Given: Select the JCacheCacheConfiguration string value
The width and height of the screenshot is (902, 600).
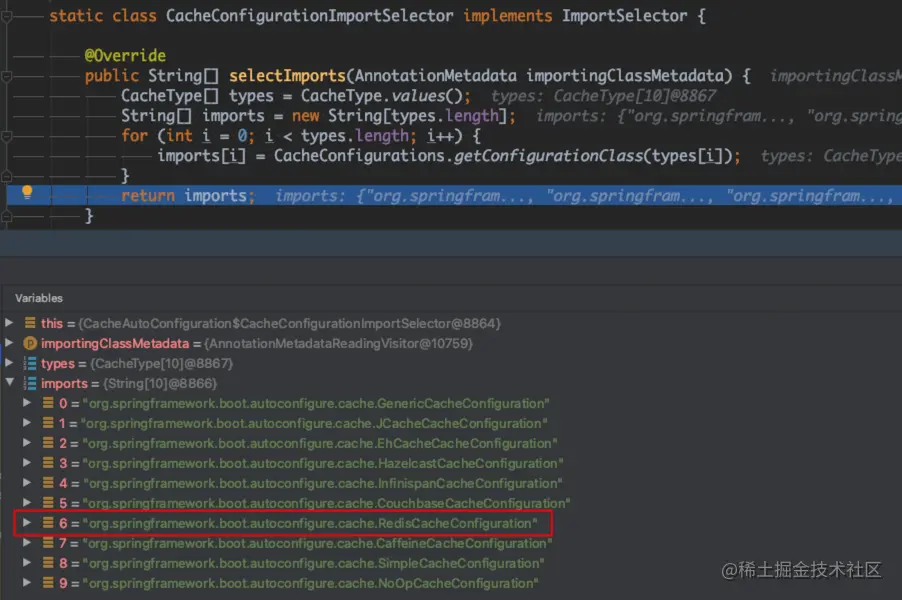Looking at the screenshot, I should tap(314, 423).
